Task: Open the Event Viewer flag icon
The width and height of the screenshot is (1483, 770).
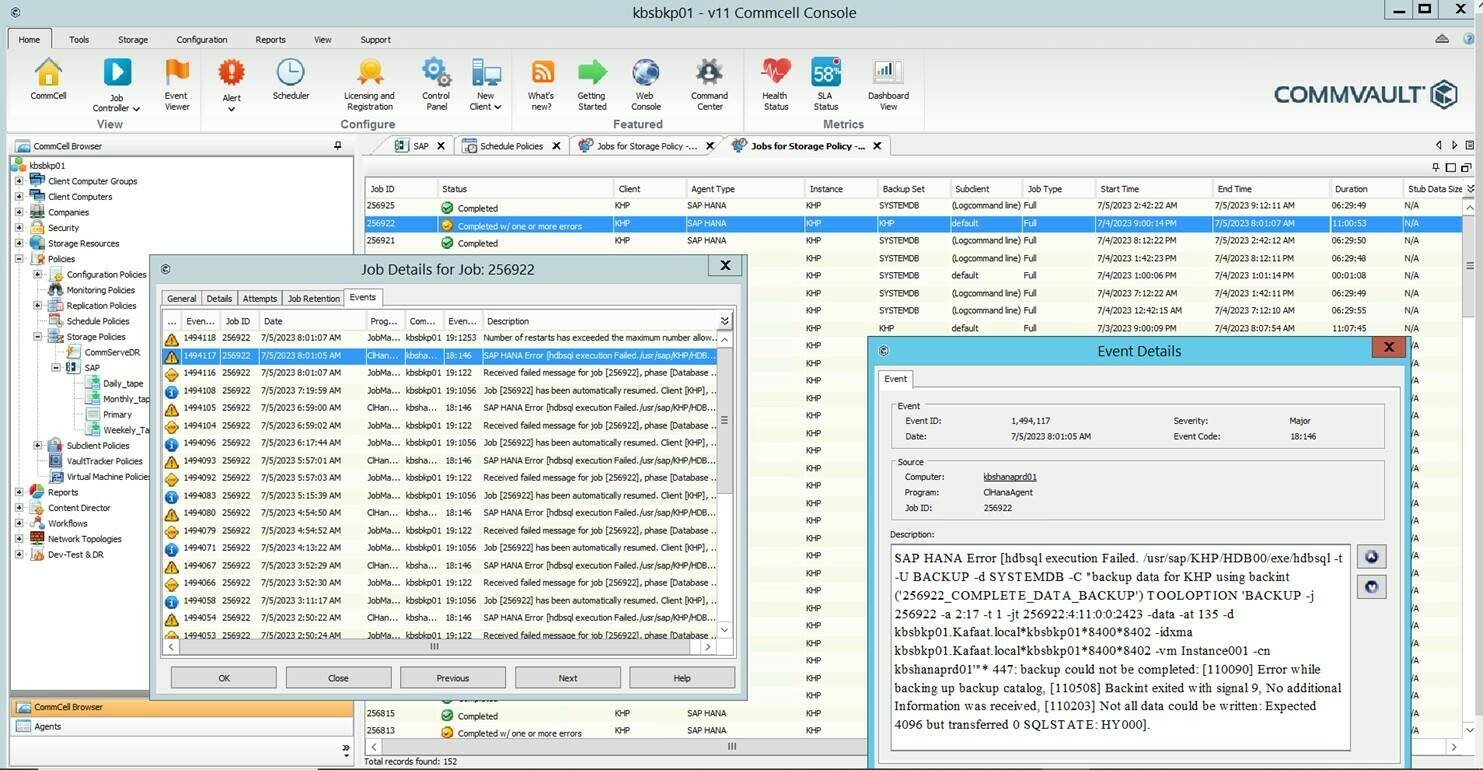Action: click(x=177, y=73)
